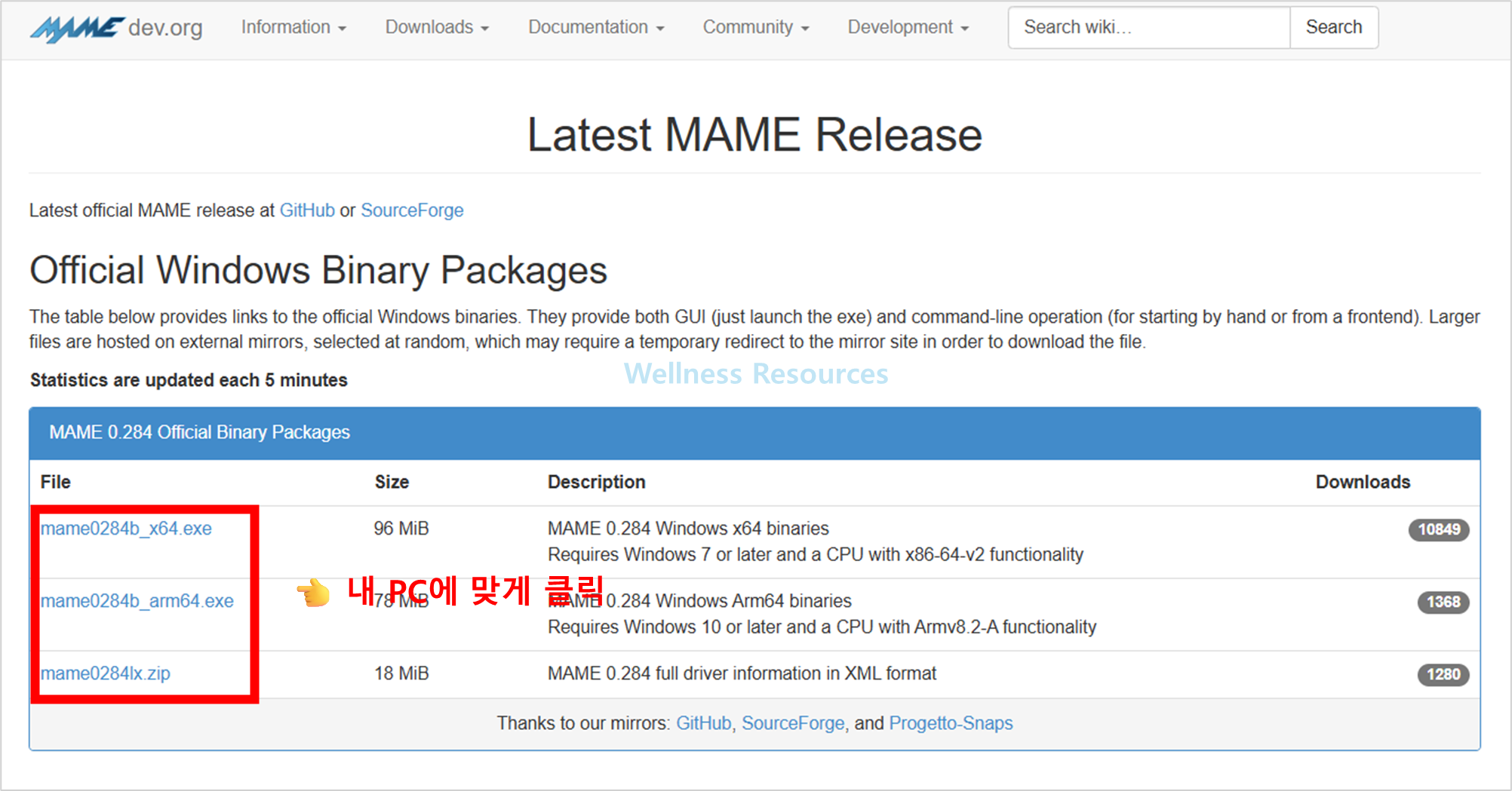This screenshot has width=1512, height=791.
Task: Click MAME 0.284 Windows Arm64 binaries text
Action: 699,601
